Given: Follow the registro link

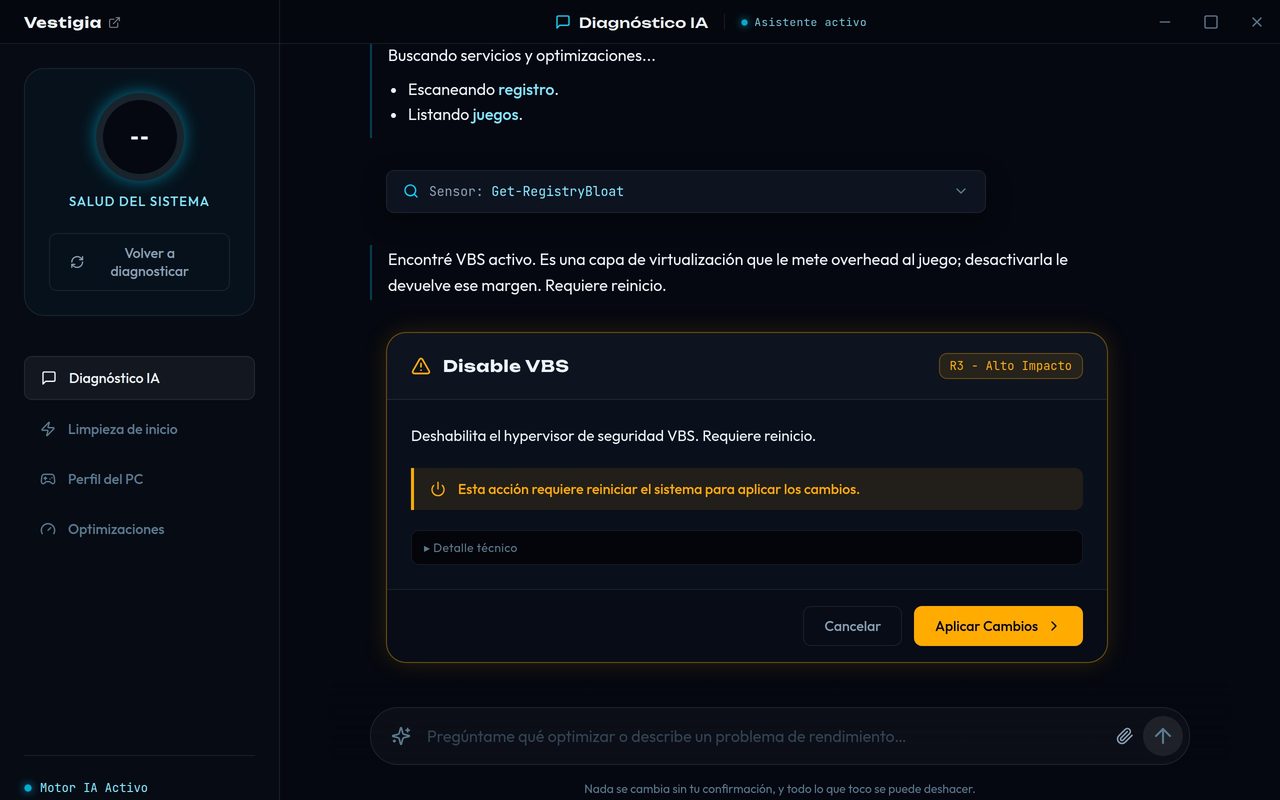Looking at the screenshot, I should 526,89.
